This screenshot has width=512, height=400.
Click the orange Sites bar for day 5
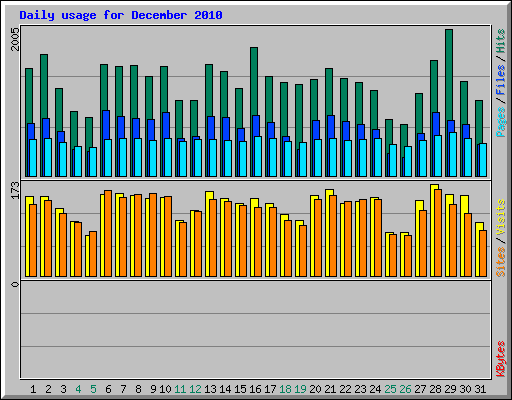[x=93, y=254]
